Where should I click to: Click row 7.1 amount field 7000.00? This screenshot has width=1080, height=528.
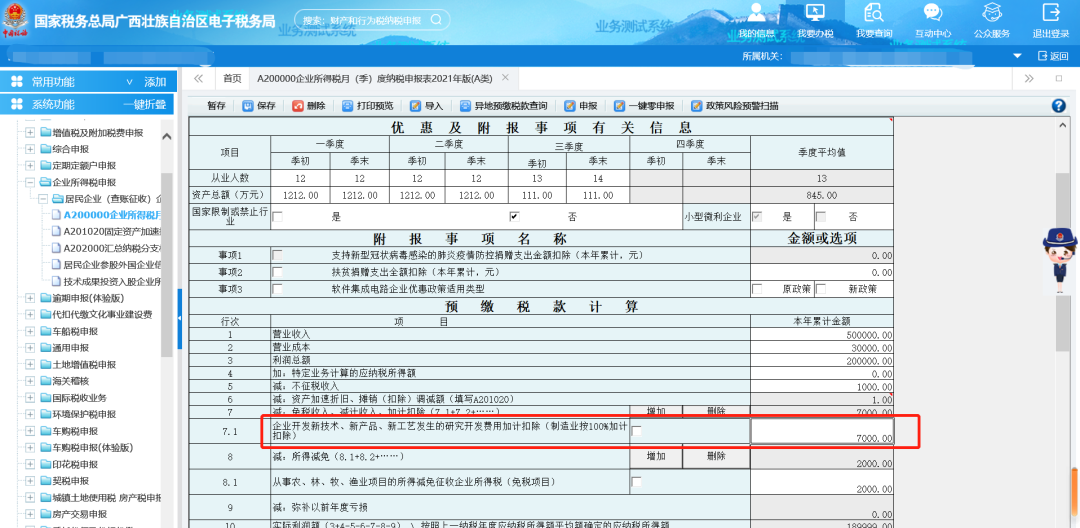[822, 431]
